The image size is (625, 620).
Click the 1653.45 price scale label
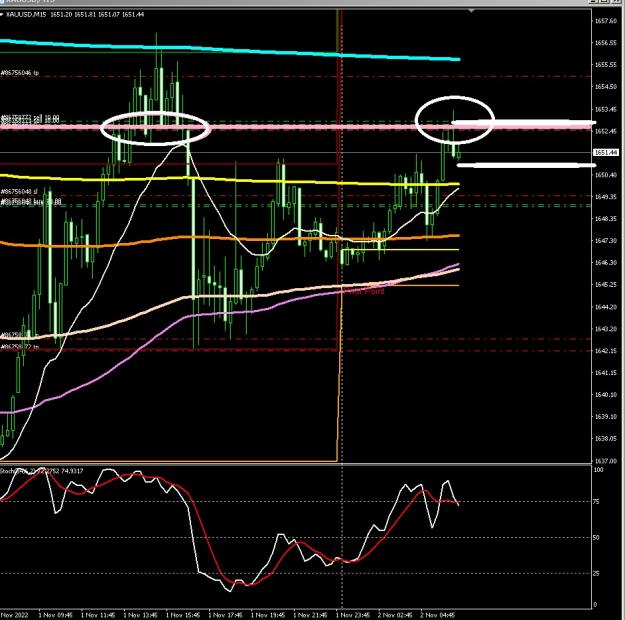605,109
